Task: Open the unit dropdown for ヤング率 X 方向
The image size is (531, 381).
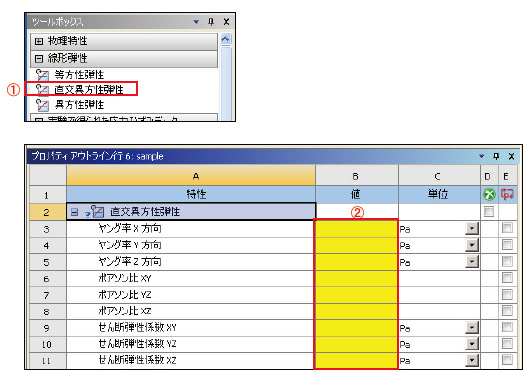Action: [472, 228]
